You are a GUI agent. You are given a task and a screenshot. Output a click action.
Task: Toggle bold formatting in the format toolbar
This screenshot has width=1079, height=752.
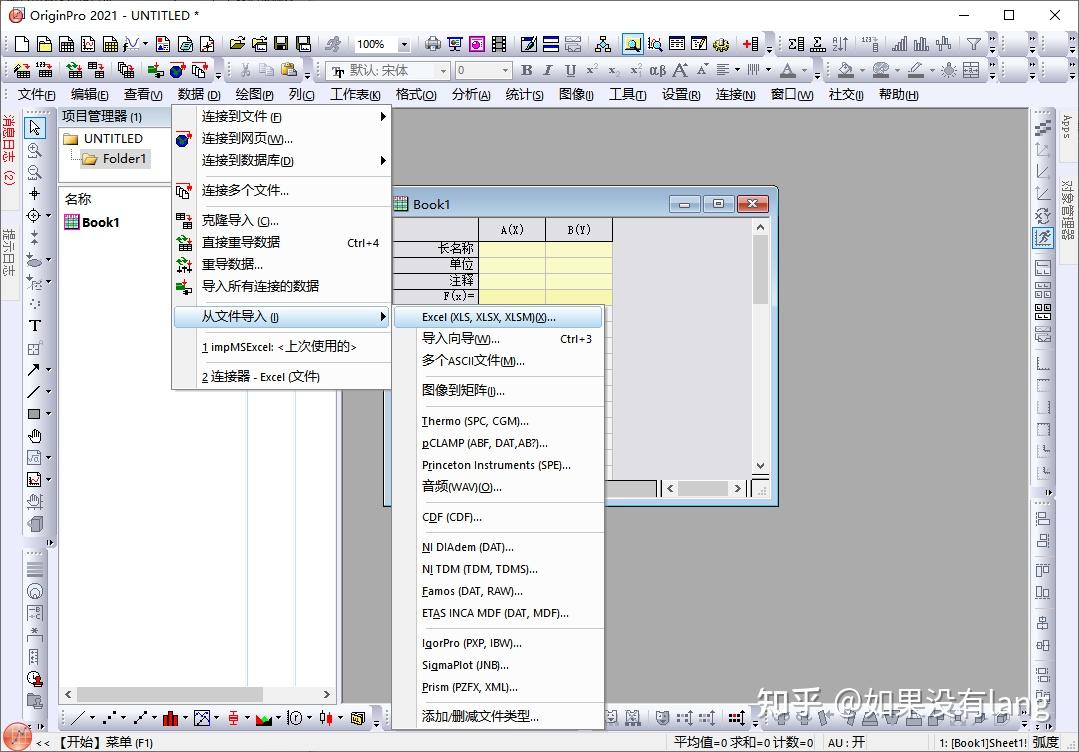coord(527,70)
